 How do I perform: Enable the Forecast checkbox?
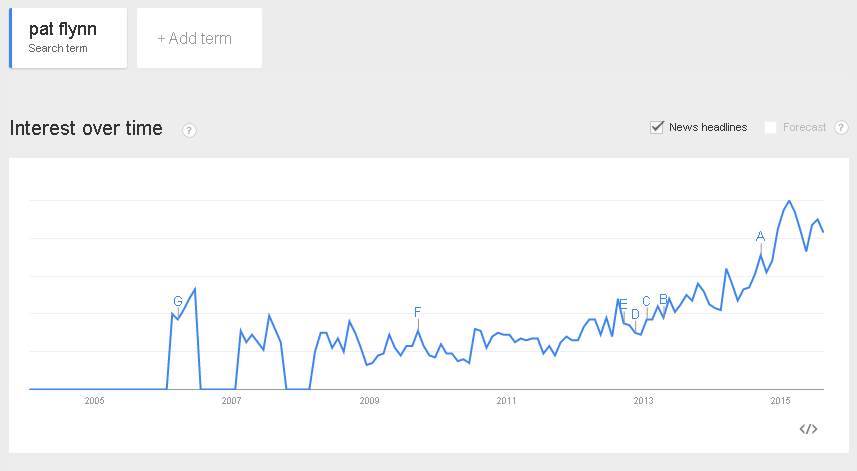770,127
